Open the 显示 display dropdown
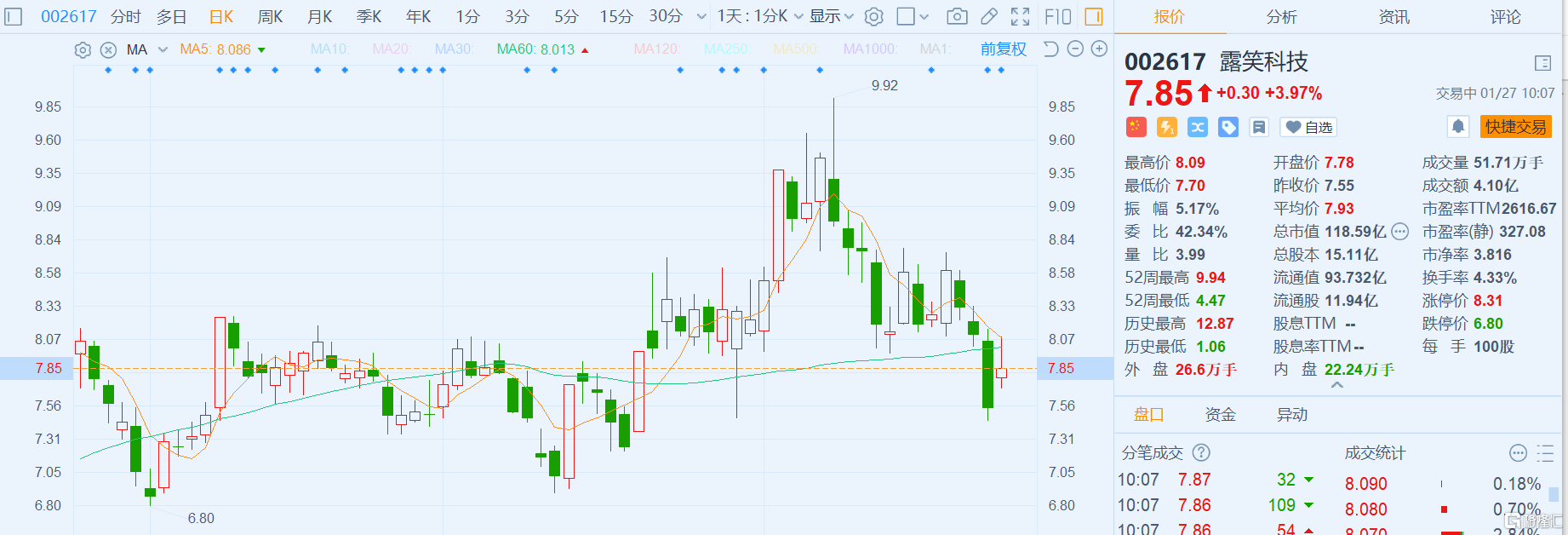Screen dimensions: 1568x535 click(x=832, y=16)
